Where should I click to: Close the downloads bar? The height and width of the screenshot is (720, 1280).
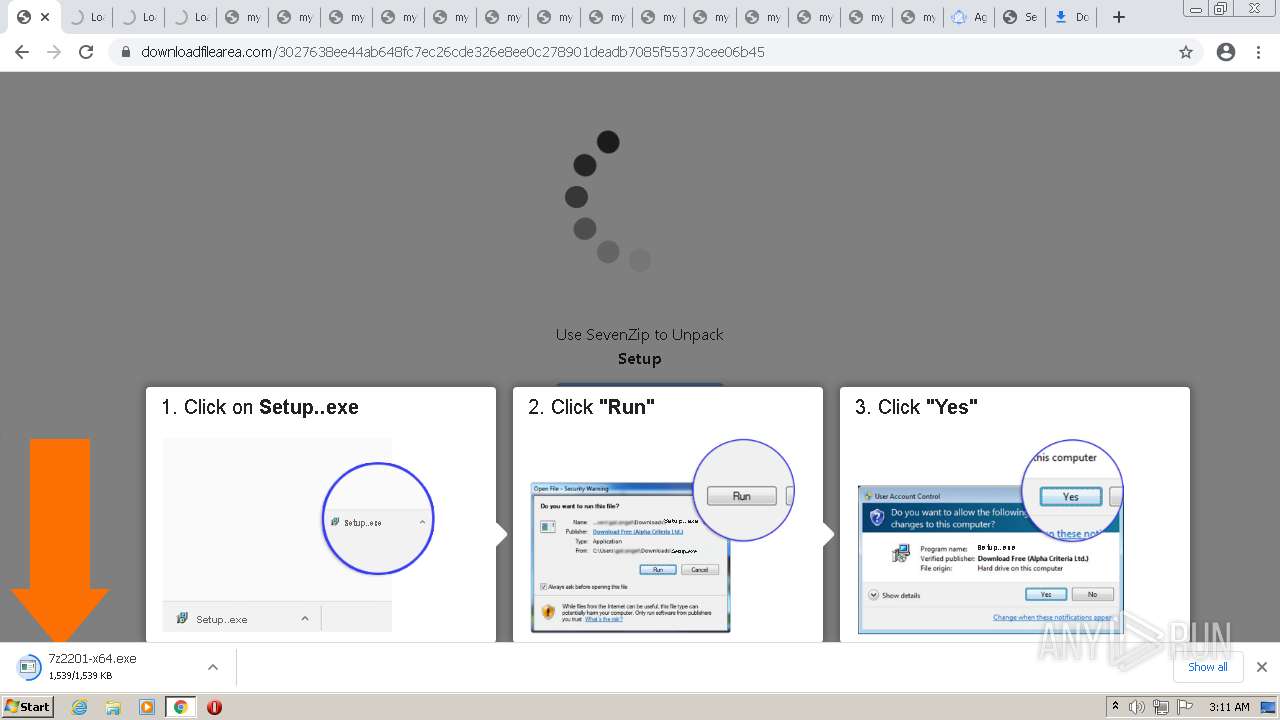[x=1262, y=667]
